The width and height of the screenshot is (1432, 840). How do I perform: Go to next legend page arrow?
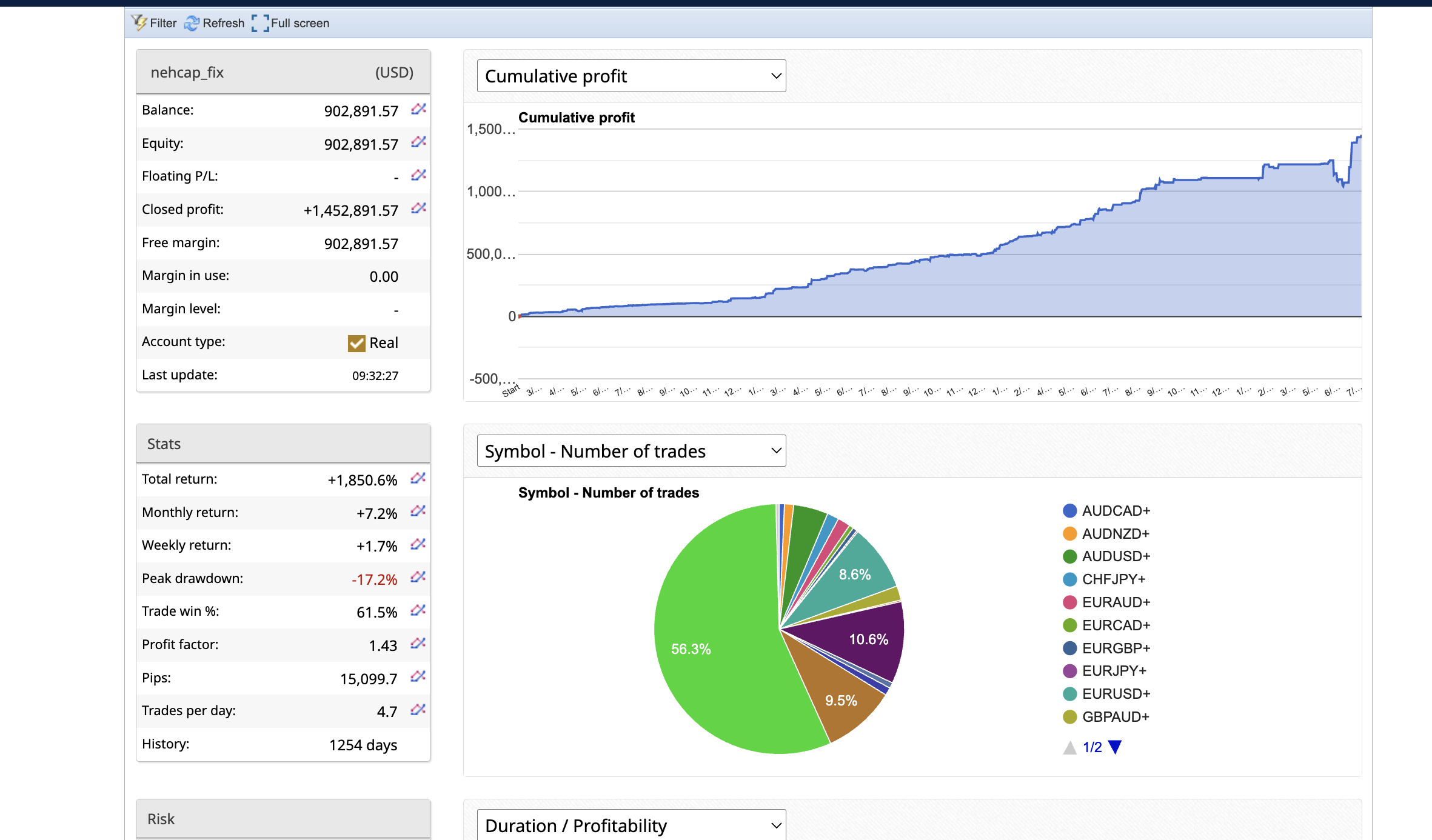pos(1115,747)
